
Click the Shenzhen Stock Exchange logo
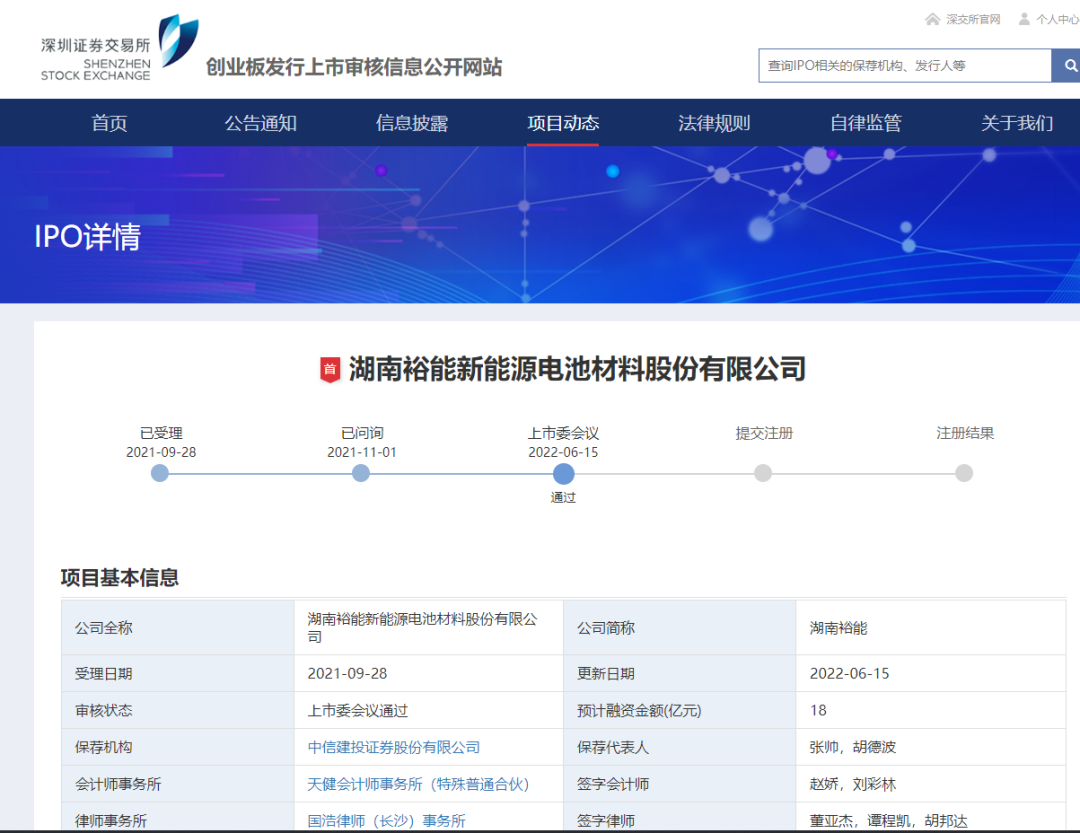[x=119, y=49]
